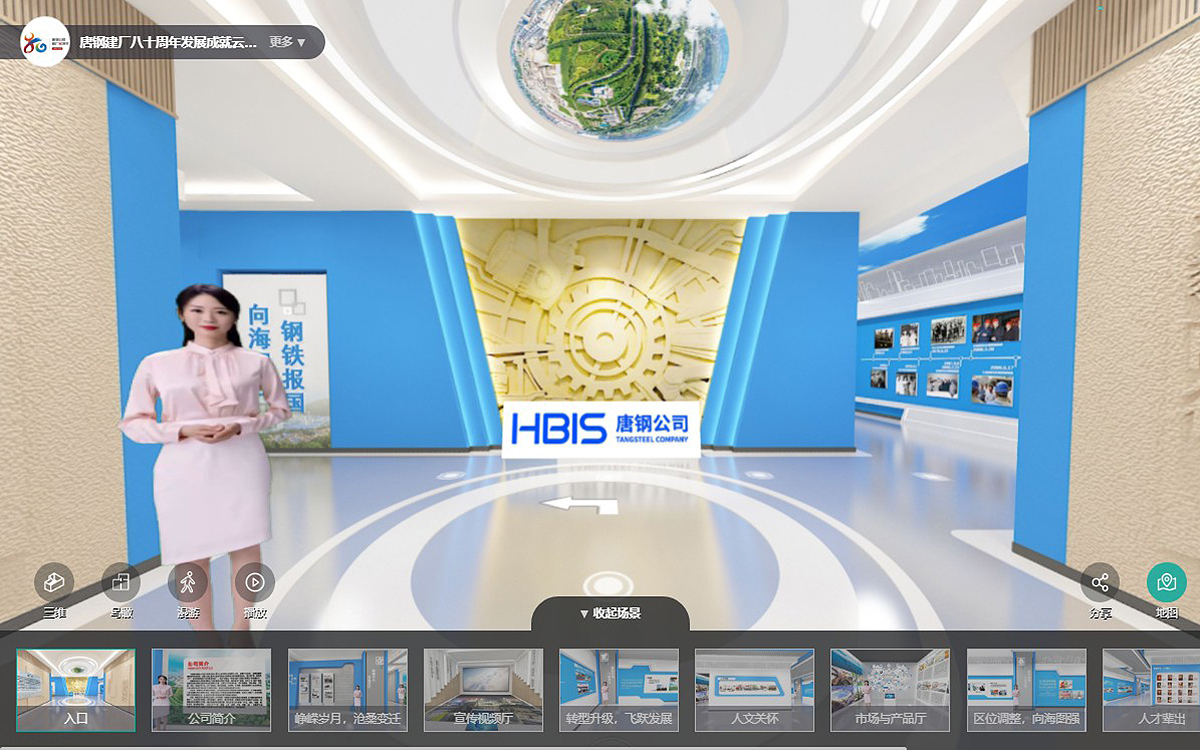
Task: Select the 入口 entrance scene thumbnail
Action: 76,689
